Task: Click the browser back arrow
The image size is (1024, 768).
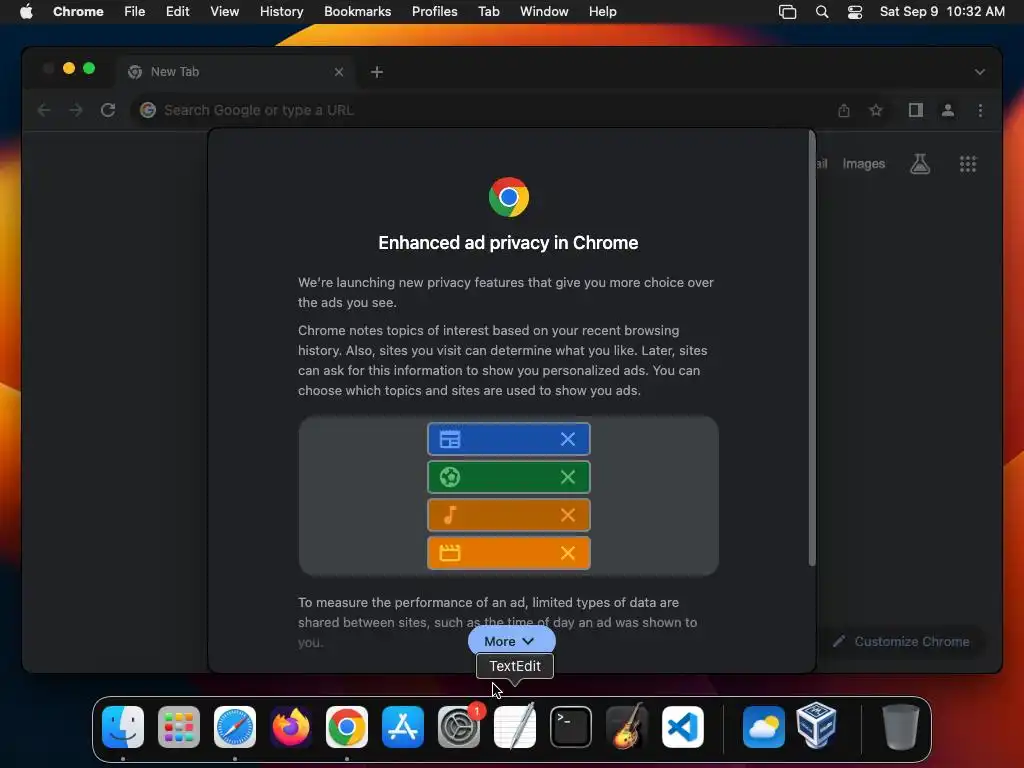Action: (44, 110)
